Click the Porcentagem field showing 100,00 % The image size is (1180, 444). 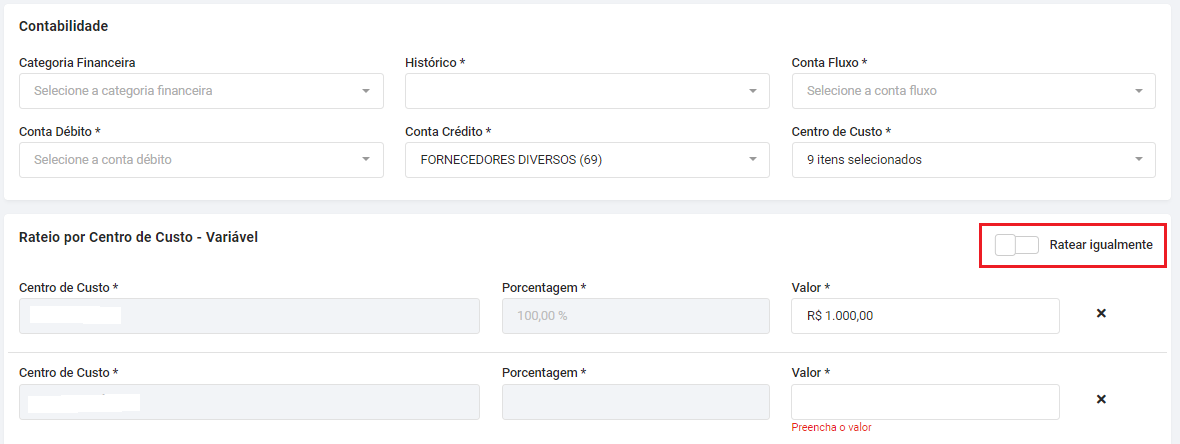pyautogui.click(x=635, y=316)
